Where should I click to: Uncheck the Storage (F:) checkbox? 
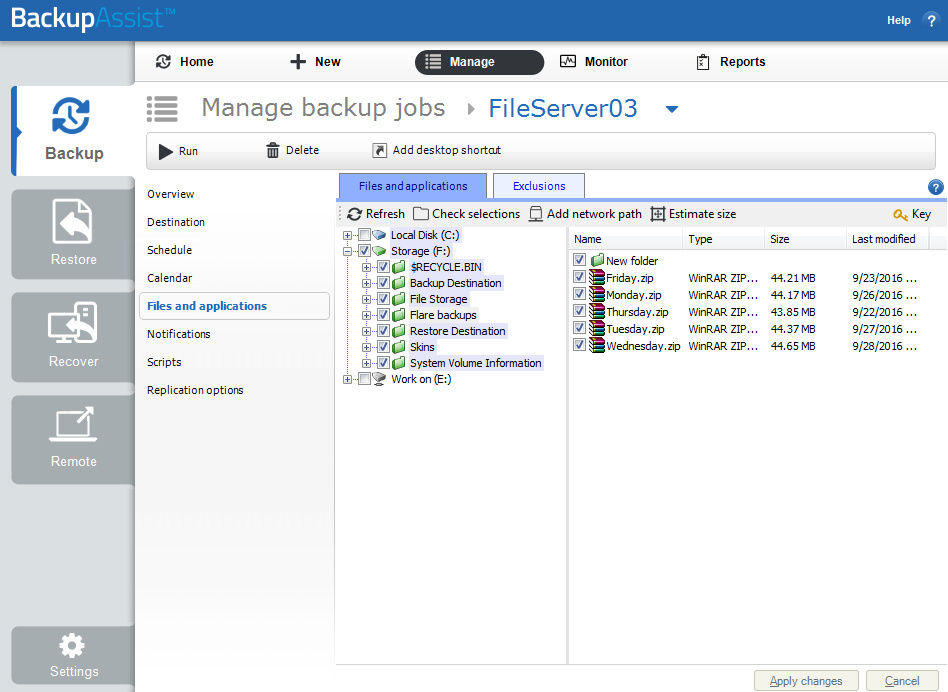(x=365, y=251)
